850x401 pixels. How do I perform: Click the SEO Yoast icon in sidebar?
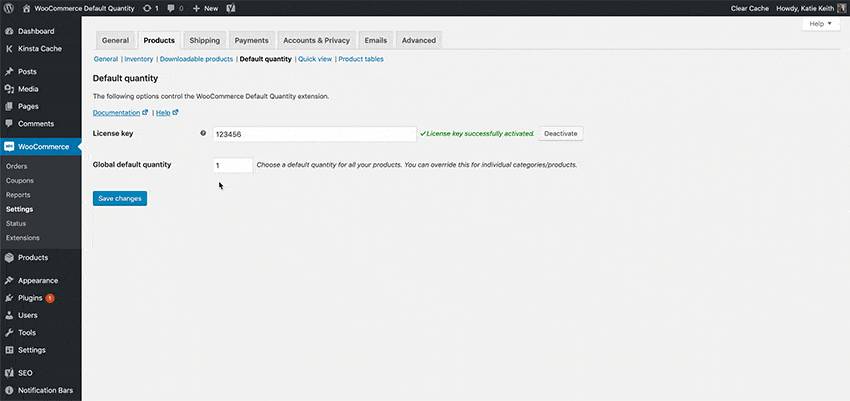9,373
